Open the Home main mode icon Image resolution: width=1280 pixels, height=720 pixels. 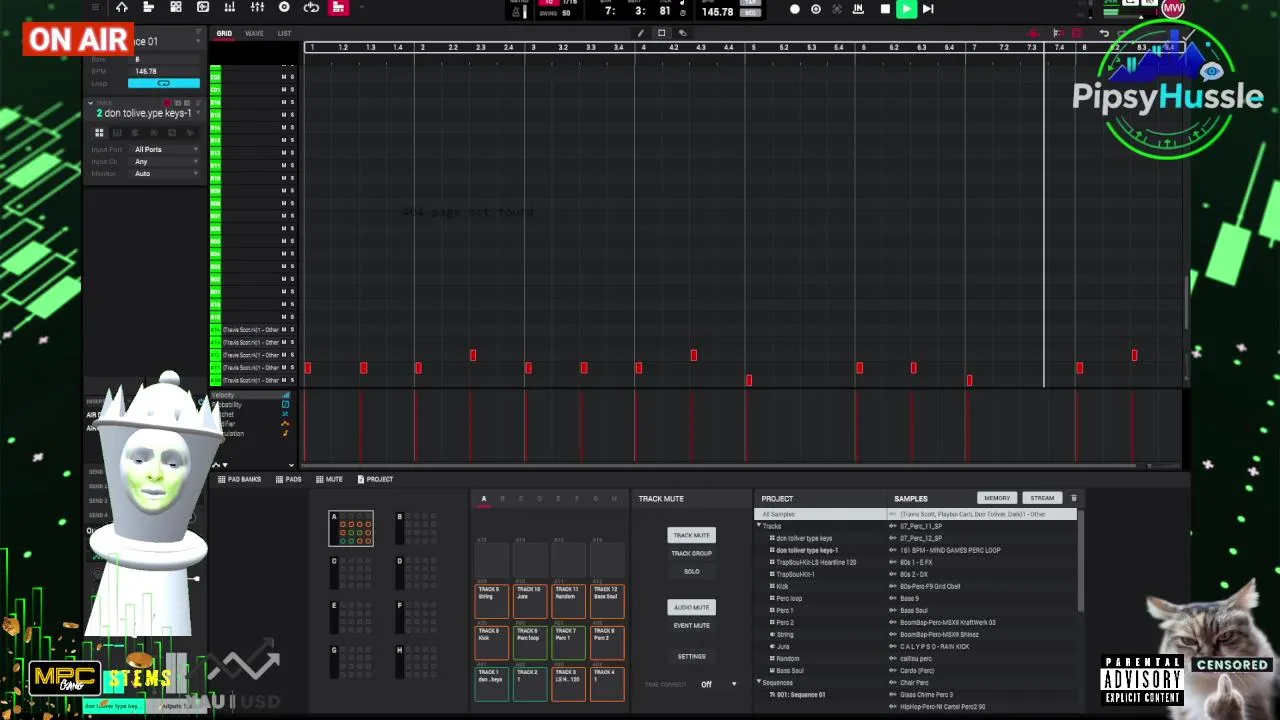[x=121, y=8]
